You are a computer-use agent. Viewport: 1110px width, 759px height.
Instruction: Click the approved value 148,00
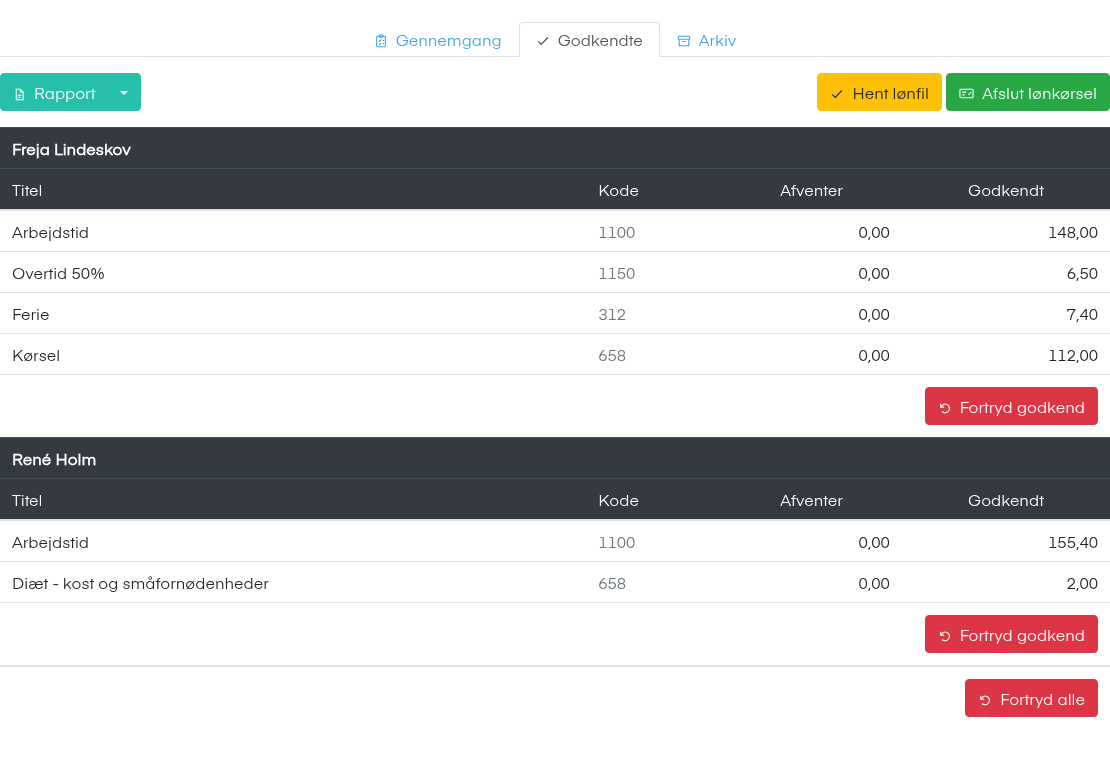(x=1072, y=232)
